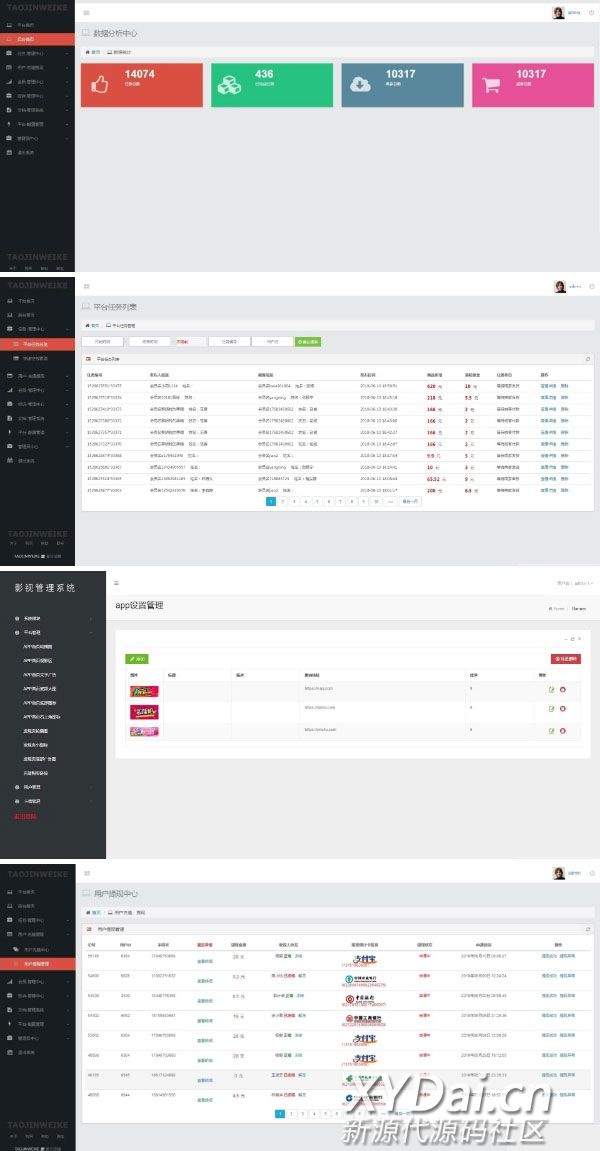Go to home breadcrumb in 数据分析中心 screen

tap(93, 52)
